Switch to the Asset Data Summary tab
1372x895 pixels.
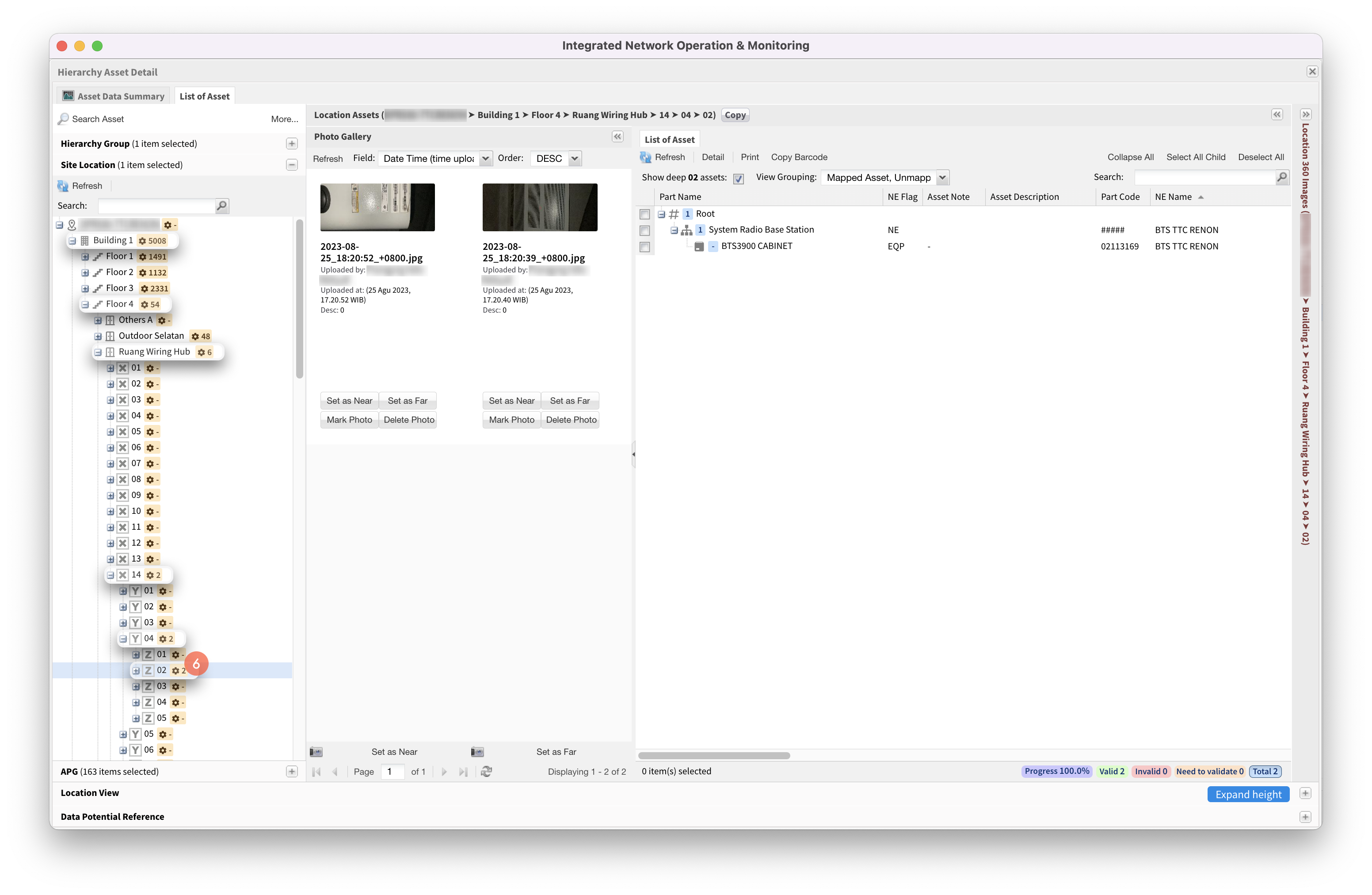(x=114, y=96)
